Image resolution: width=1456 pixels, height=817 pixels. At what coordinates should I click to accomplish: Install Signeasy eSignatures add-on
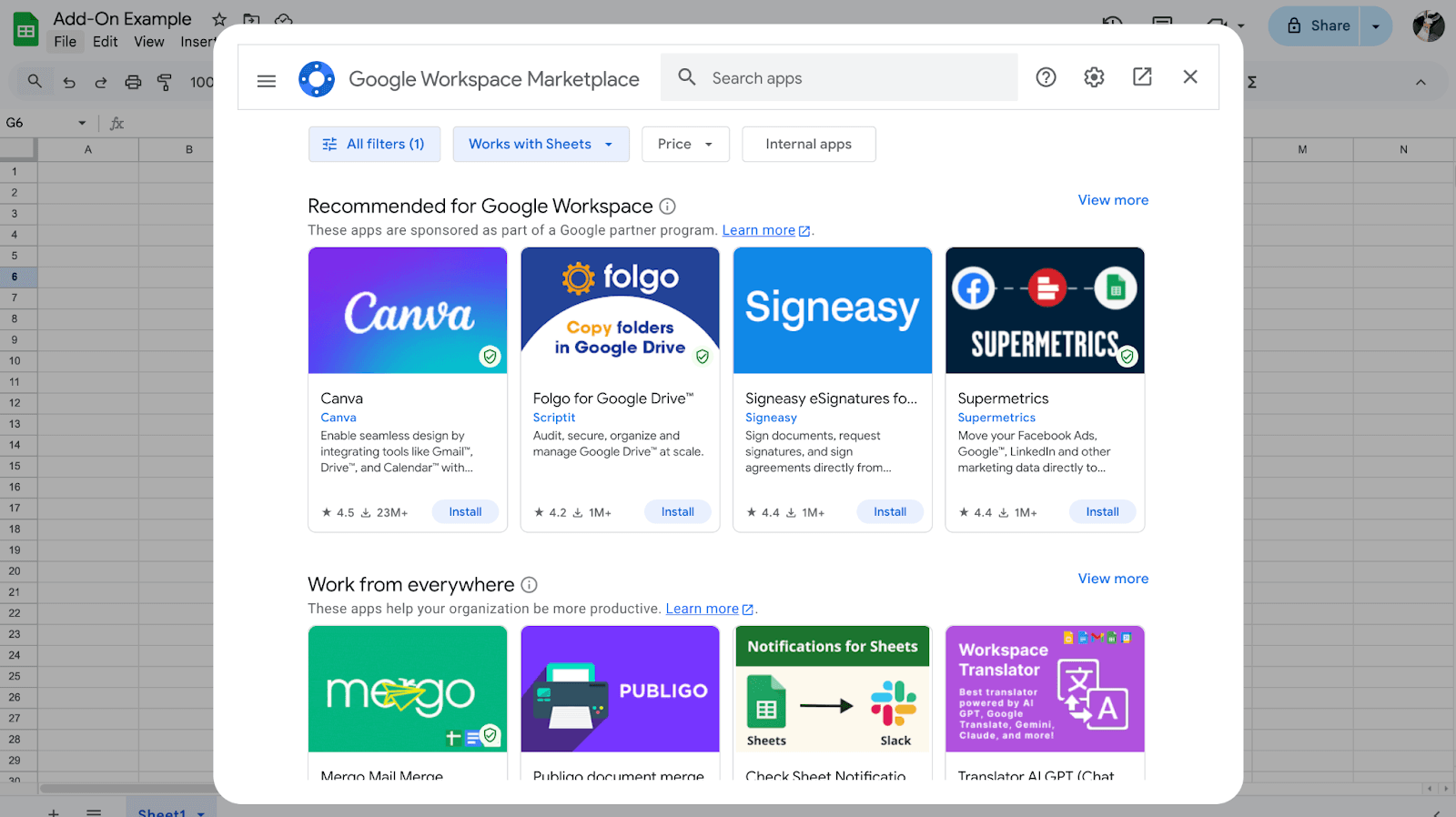tap(889, 512)
